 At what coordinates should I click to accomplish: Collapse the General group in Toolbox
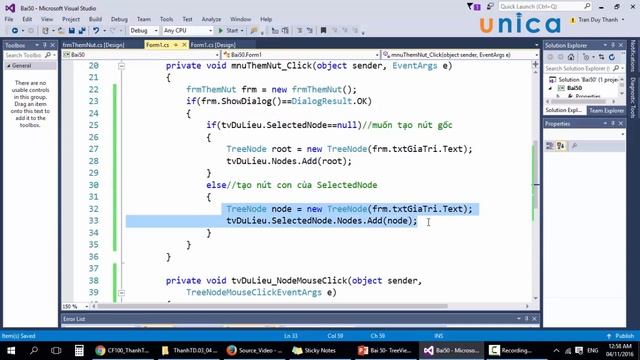[9, 66]
